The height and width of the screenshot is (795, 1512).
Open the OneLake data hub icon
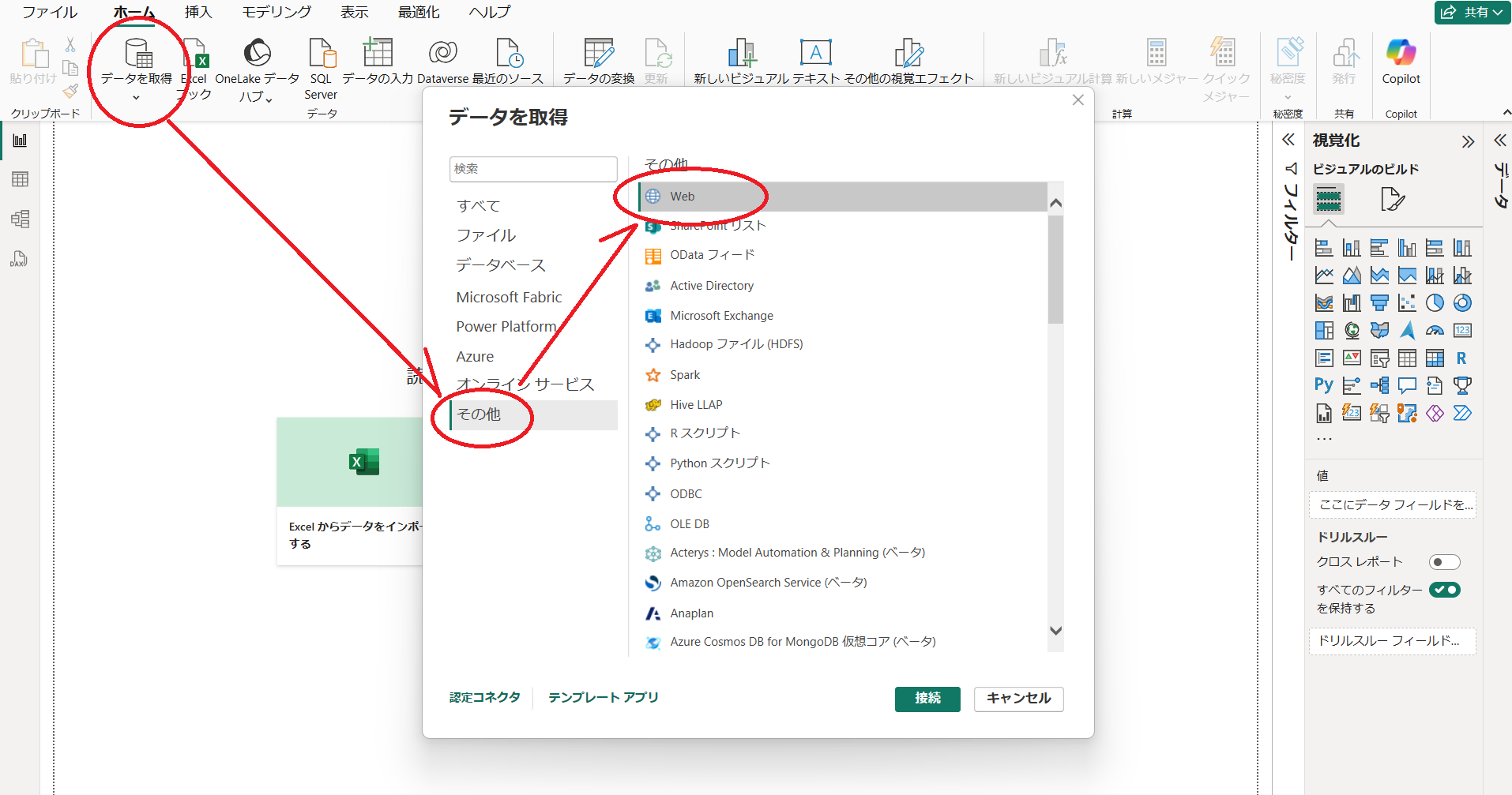pos(257,53)
